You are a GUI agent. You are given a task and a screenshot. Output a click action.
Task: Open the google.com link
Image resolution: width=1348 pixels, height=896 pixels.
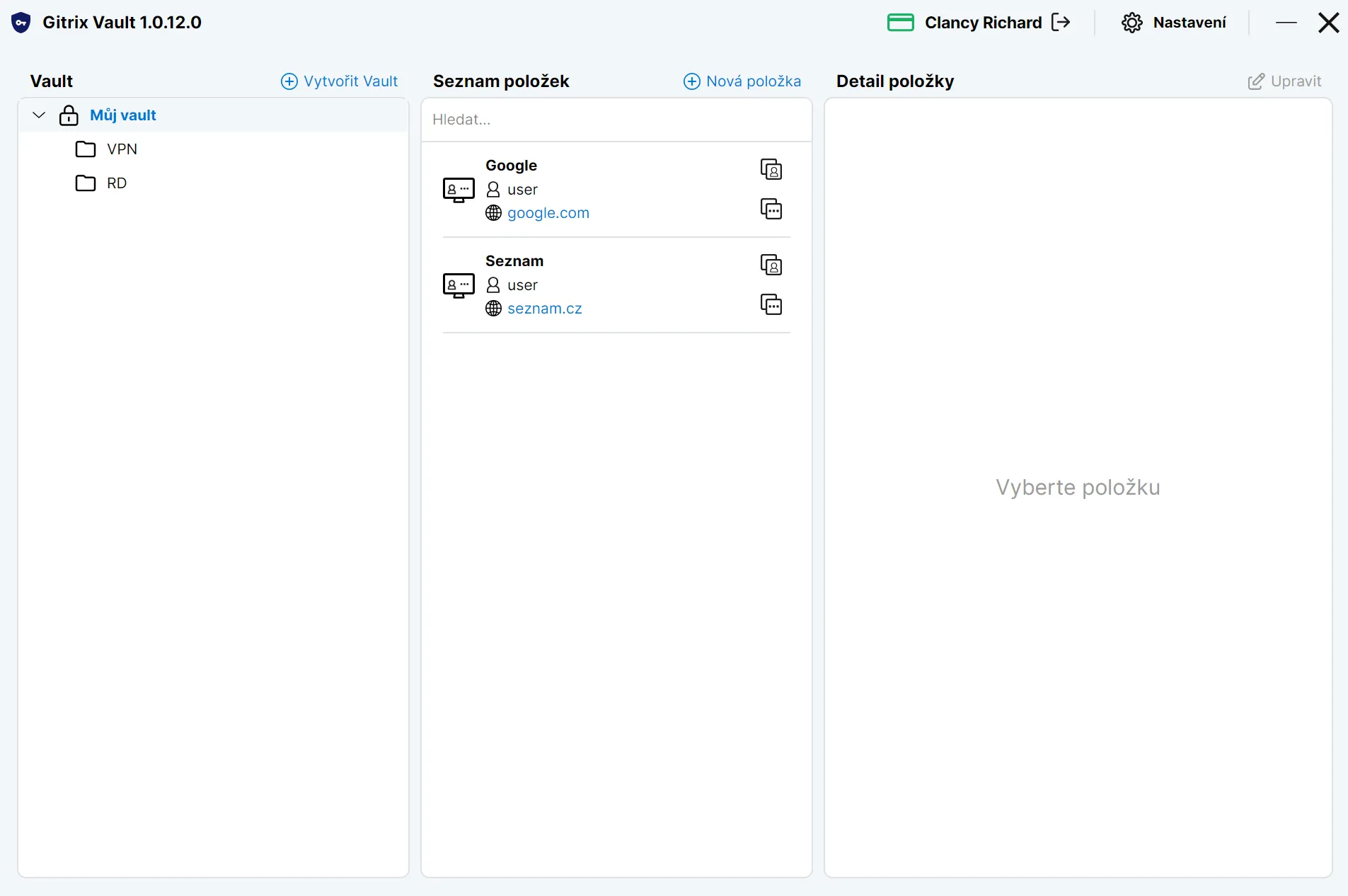(x=548, y=213)
